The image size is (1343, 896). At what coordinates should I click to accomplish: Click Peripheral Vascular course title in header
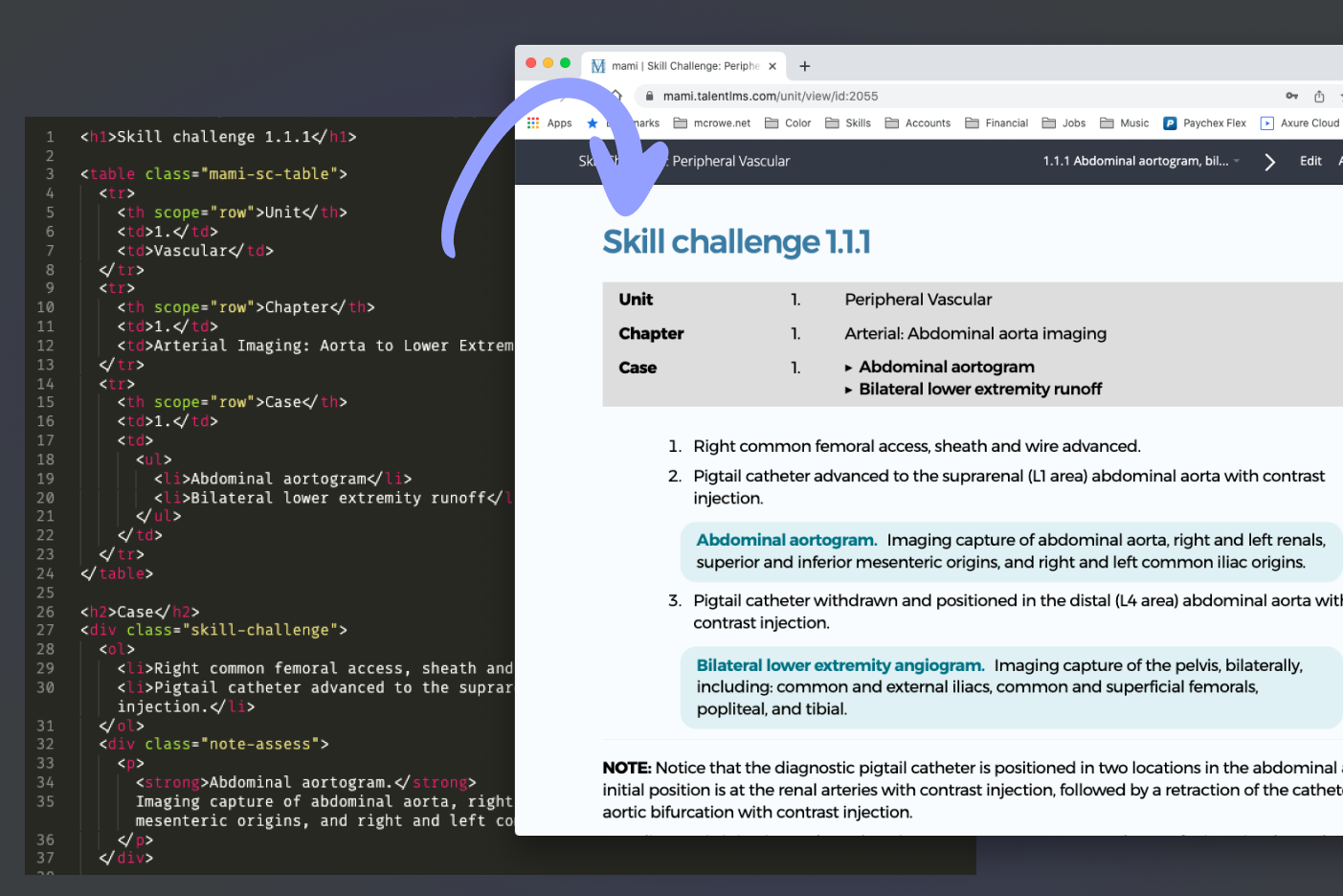[731, 161]
